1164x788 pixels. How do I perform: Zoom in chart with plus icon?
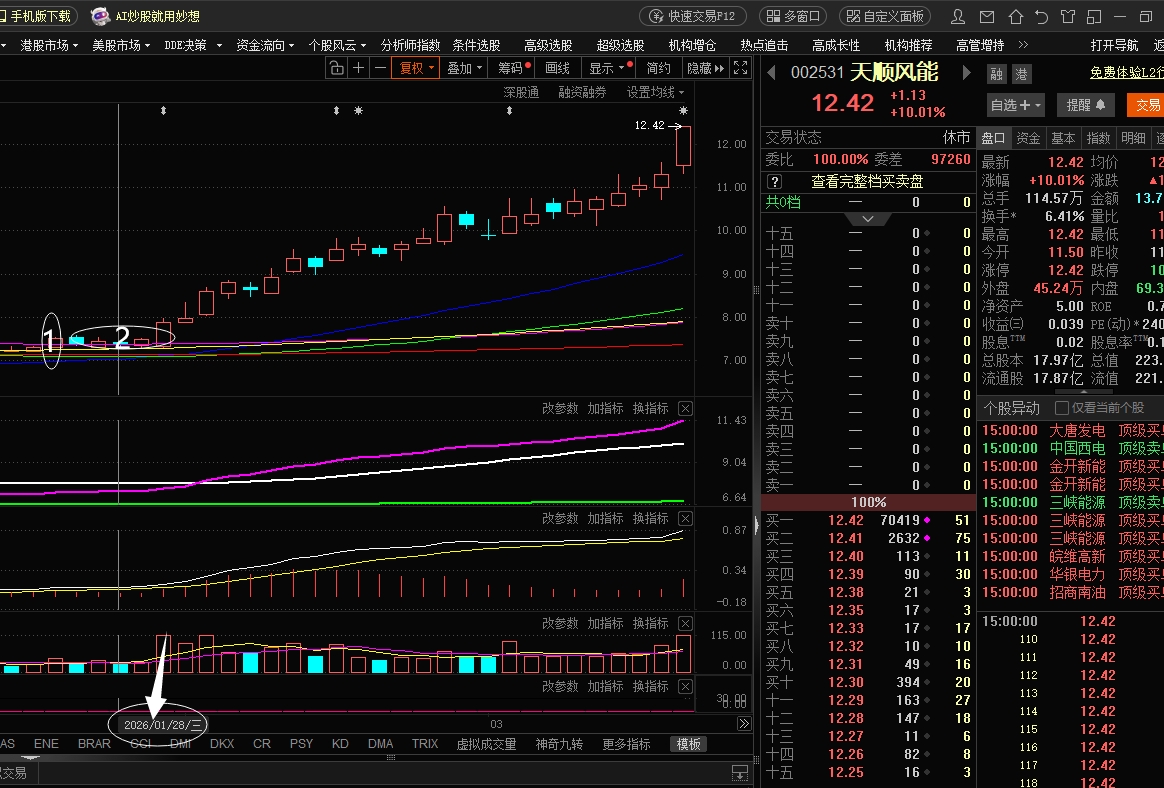(359, 68)
